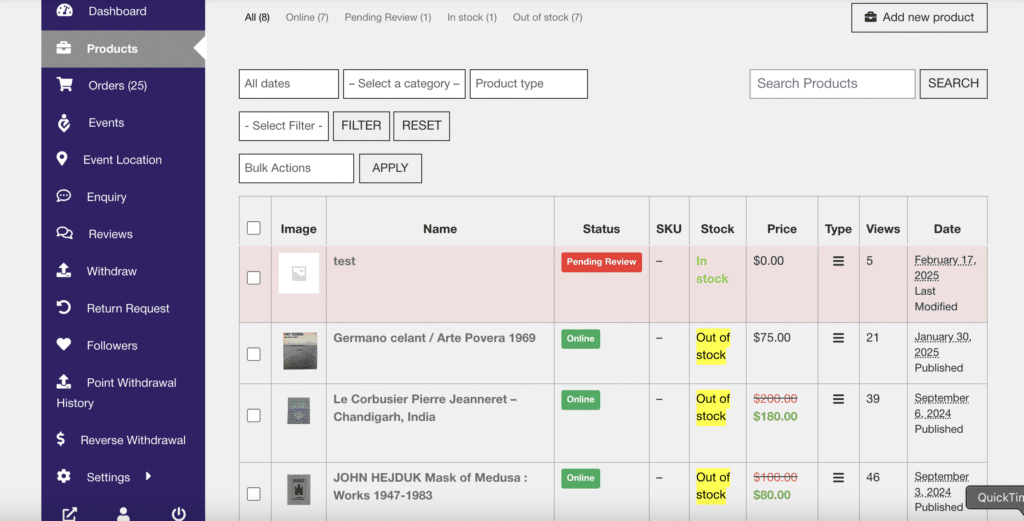The height and width of the screenshot is (521, 1024).
Task: Open the Bulk Actions dropdown
Action: (296, 168)
